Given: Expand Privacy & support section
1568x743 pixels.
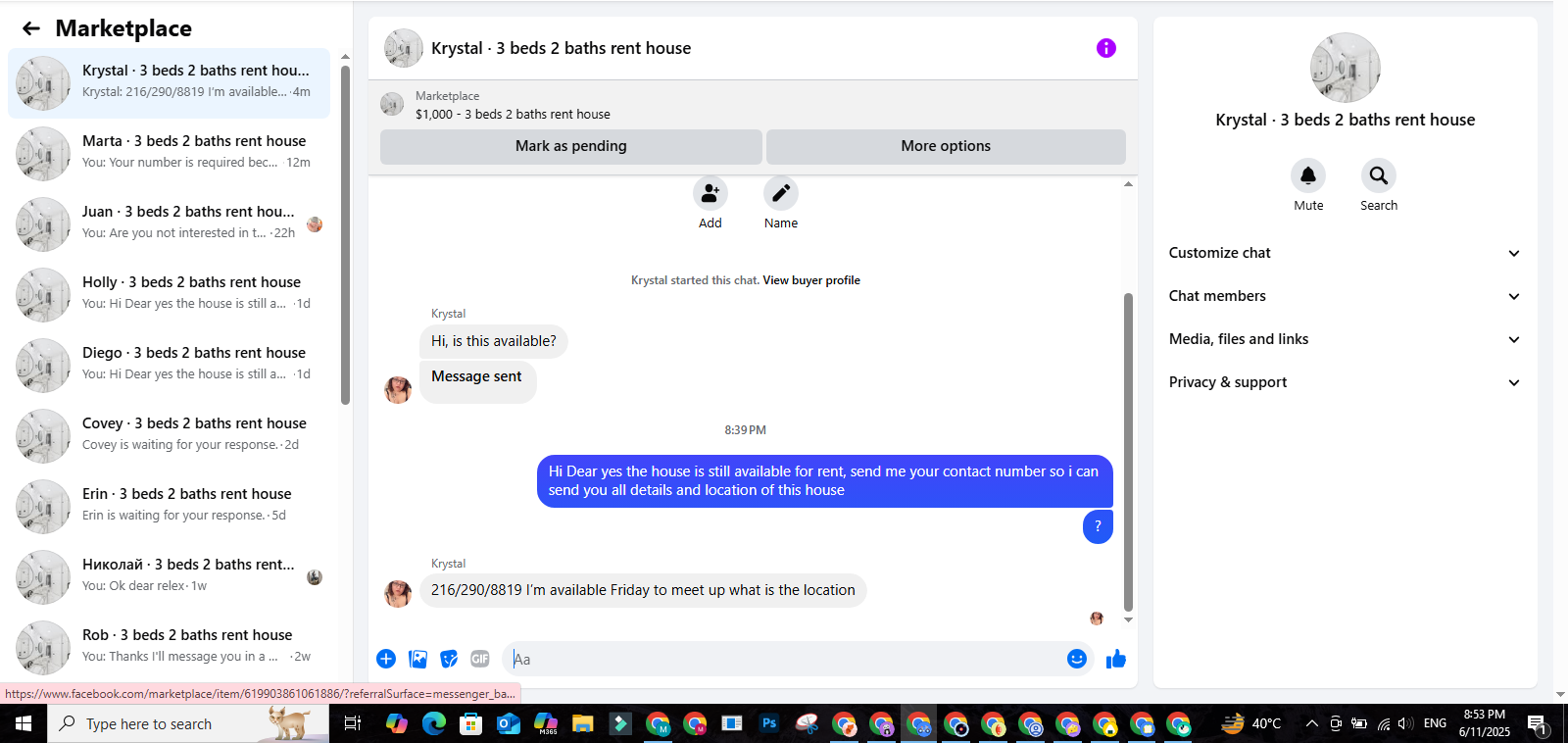Looking at the screenshot, I should [1345, 382].
